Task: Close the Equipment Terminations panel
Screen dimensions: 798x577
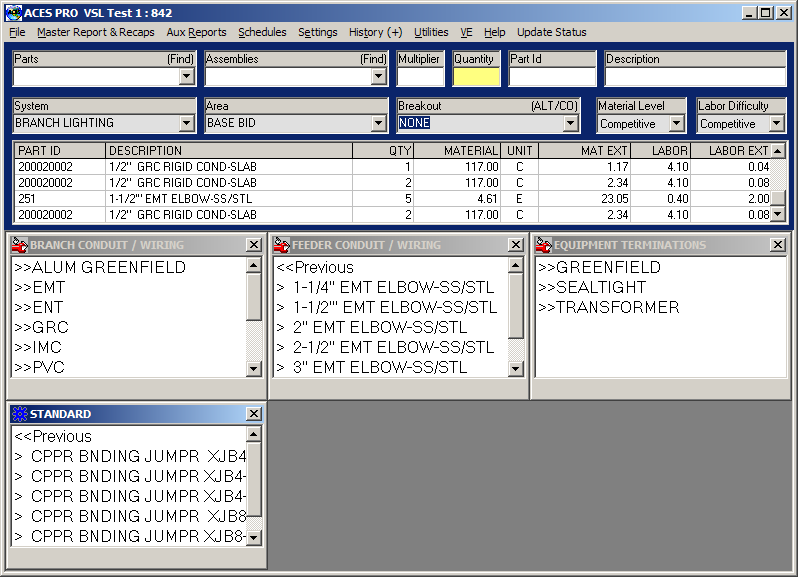Action: tap(778, 245)
